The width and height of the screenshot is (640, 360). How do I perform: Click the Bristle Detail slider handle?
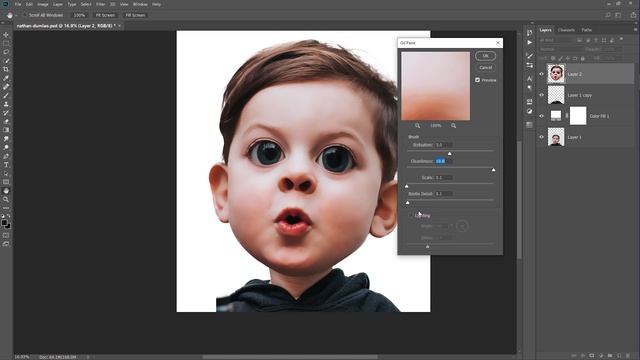[408, 202]
